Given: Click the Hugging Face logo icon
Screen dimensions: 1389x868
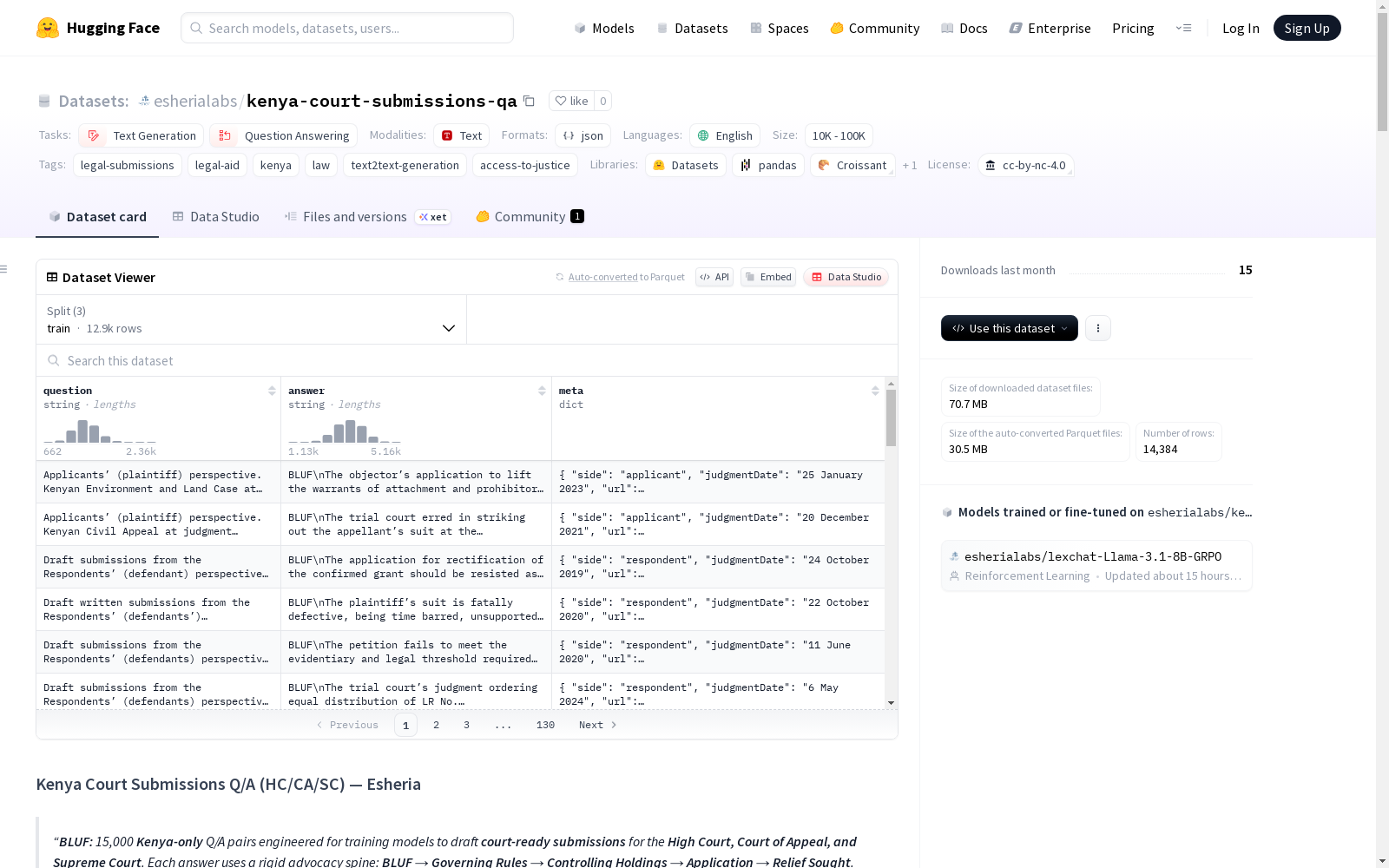Looking at the screenshot, I should pyautogui.click(x=48, y=28).
